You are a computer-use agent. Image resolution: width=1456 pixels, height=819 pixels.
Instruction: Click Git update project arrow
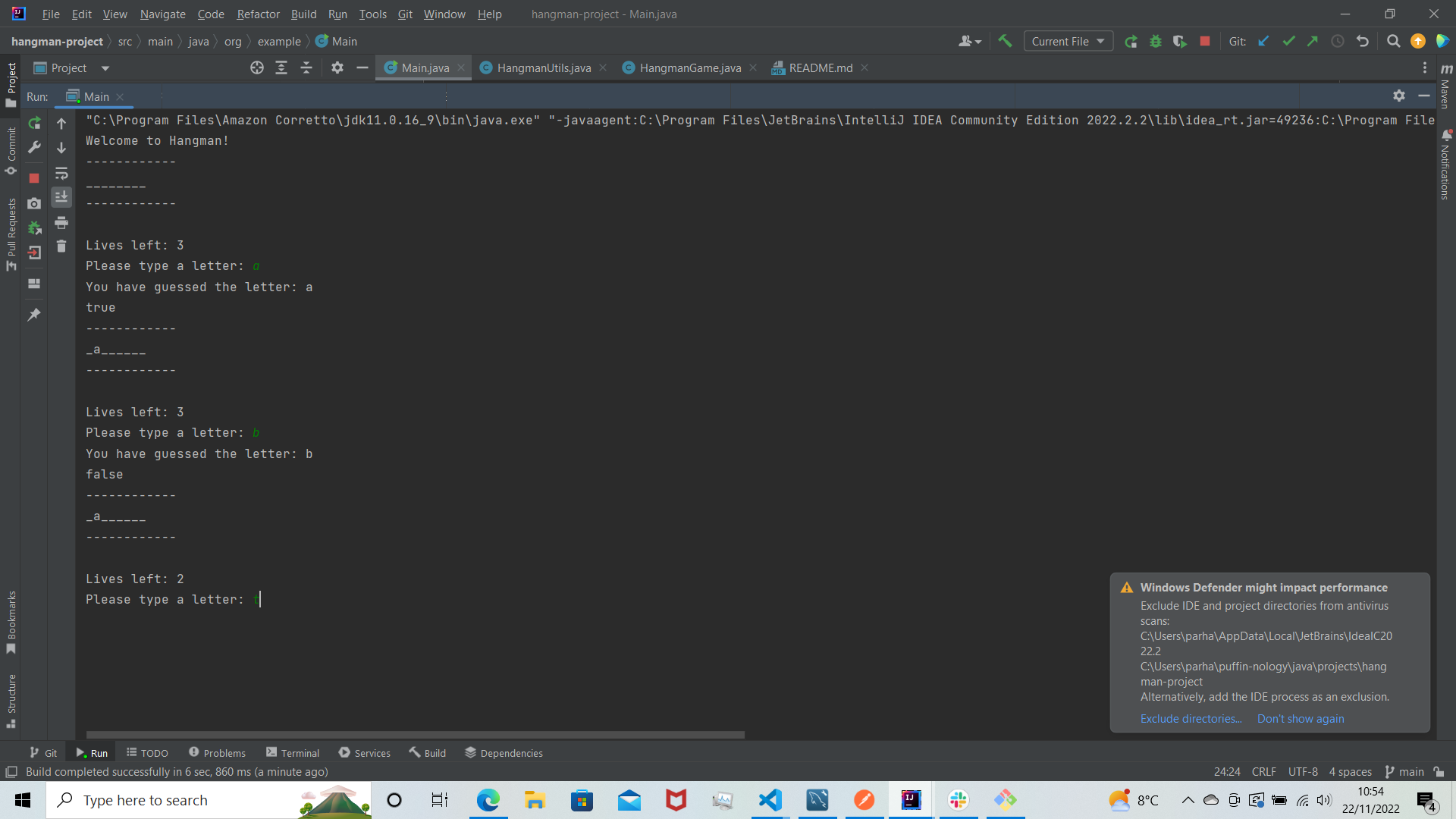[x=1263, y=41]
